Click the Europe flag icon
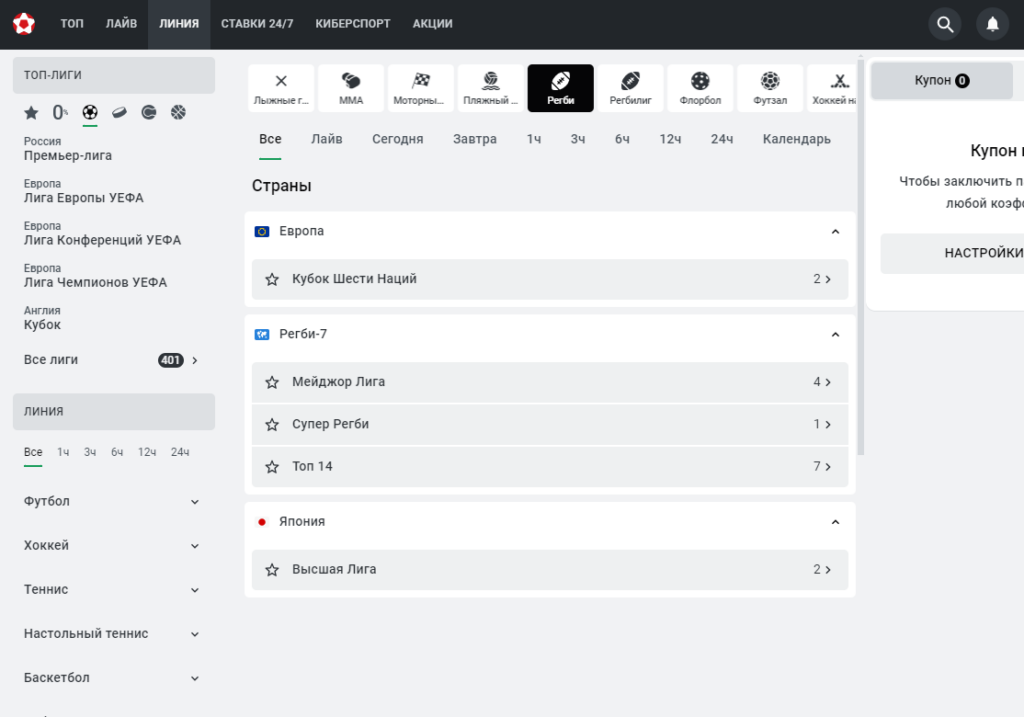The image size is (1024, 717). pos(262,232)
